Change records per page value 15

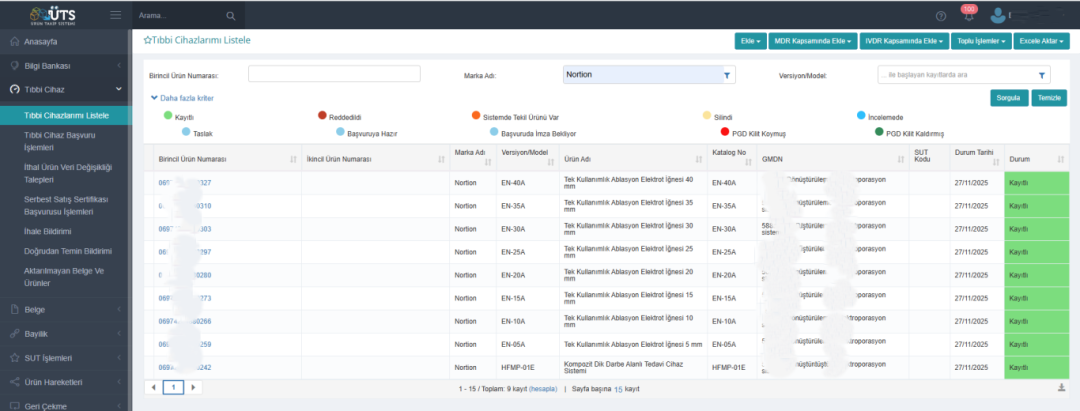[619, 390]
